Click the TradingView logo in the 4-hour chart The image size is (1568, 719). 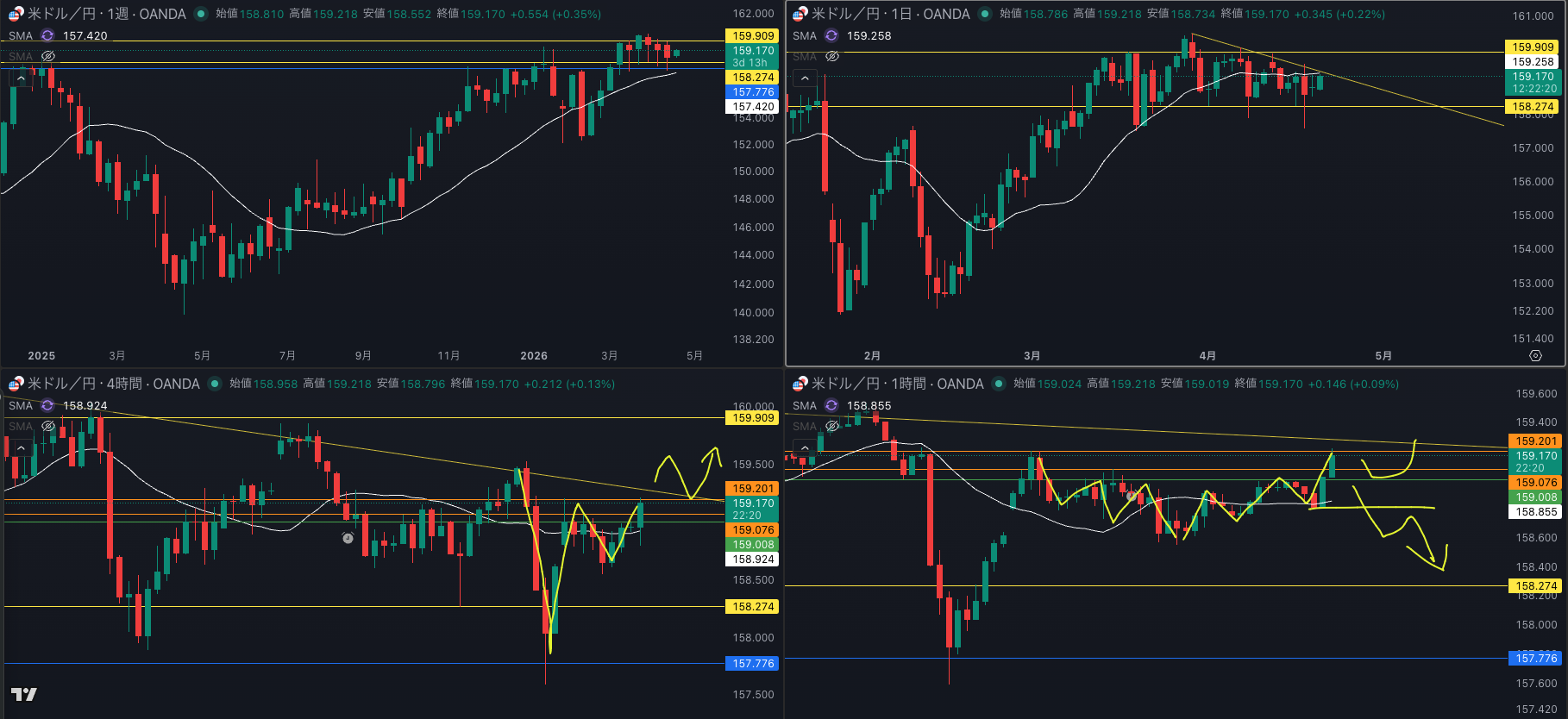pos(23,695)
